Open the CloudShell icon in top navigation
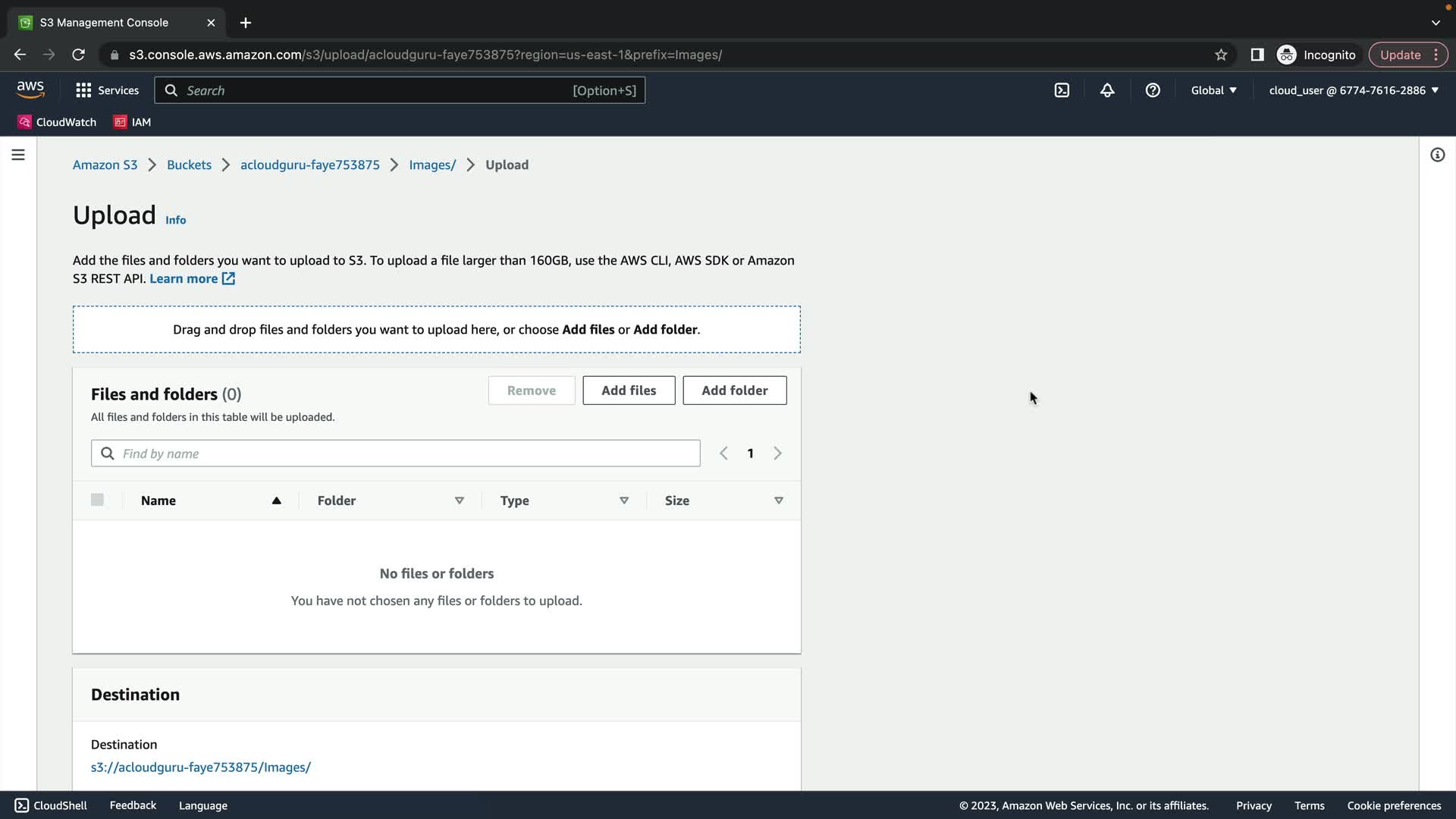The width and height of the screenshot is (1456, 819). [x=1062, y=90]
